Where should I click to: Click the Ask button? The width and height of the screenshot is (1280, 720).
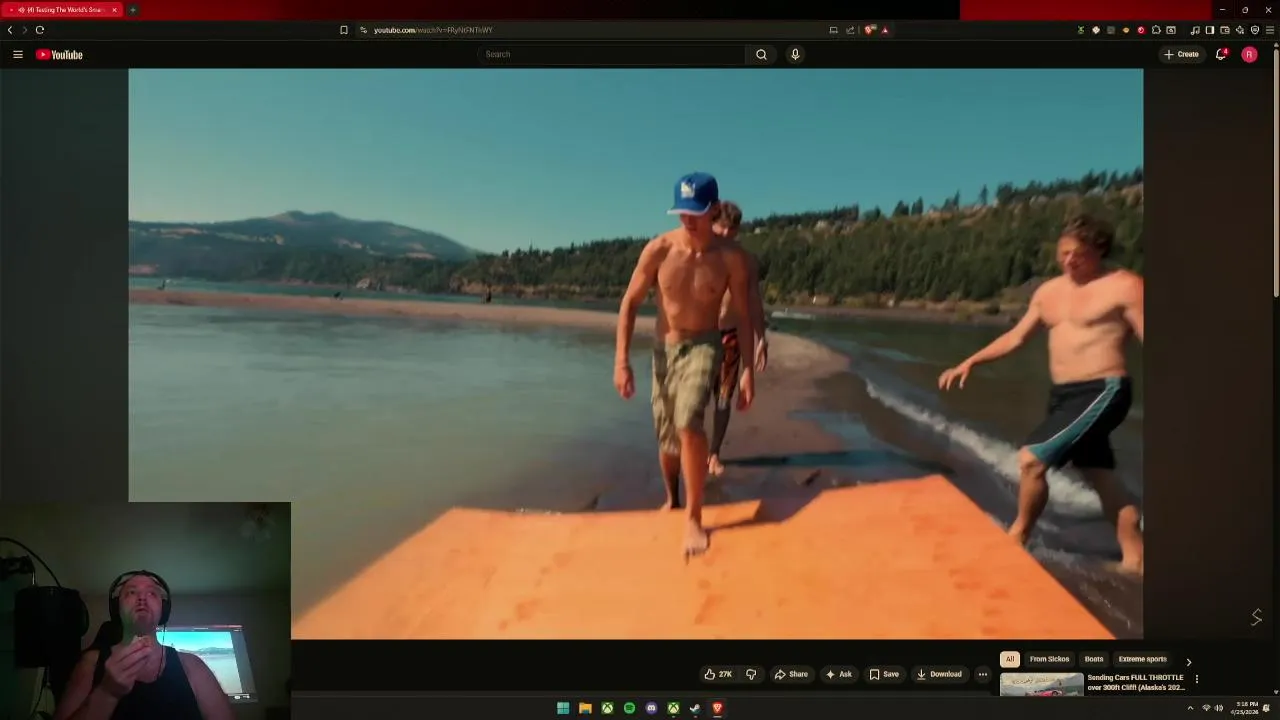(838, 674)
